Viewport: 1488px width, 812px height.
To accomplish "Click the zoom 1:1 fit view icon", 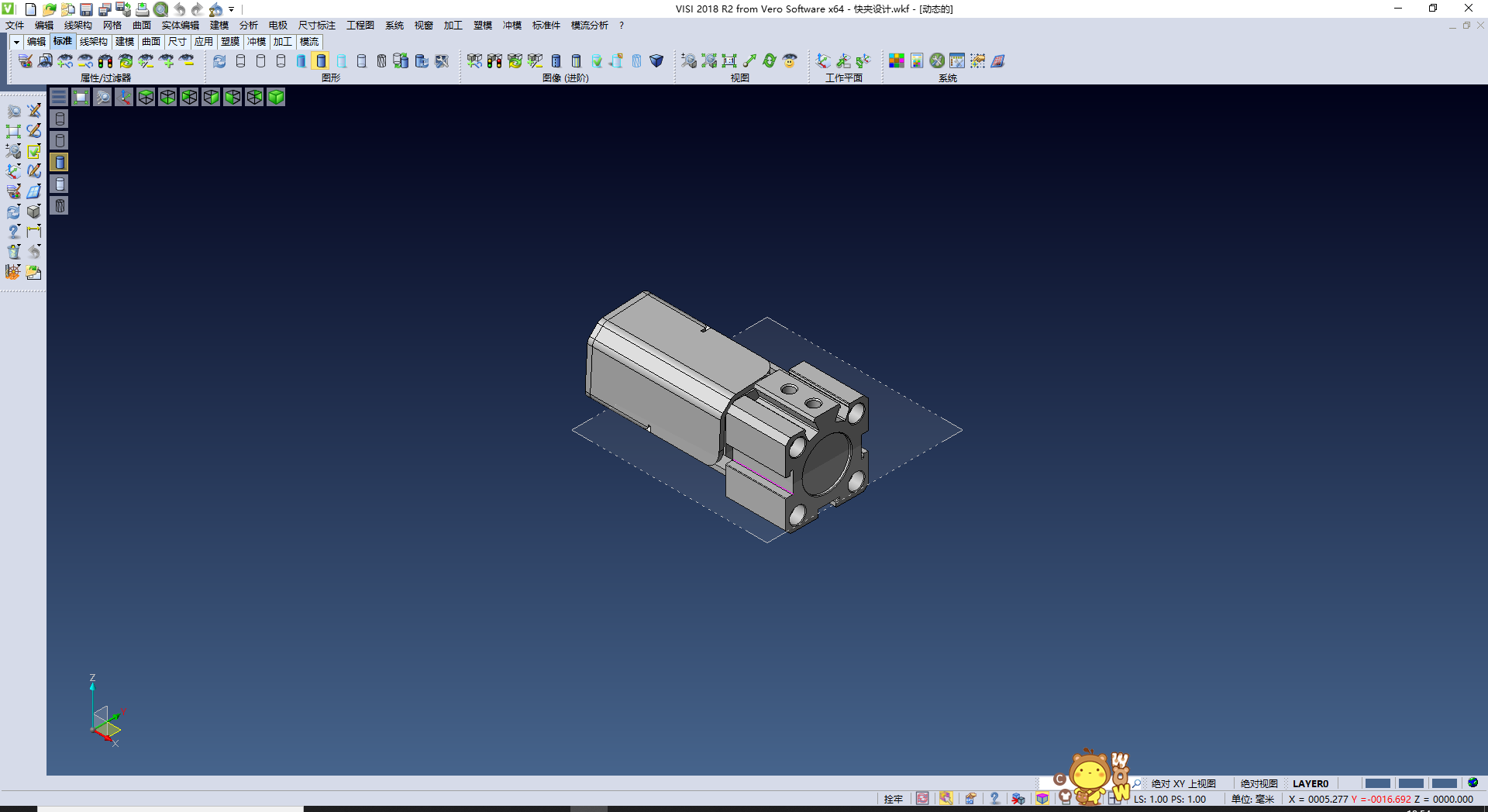I will (x=728, y=60).
